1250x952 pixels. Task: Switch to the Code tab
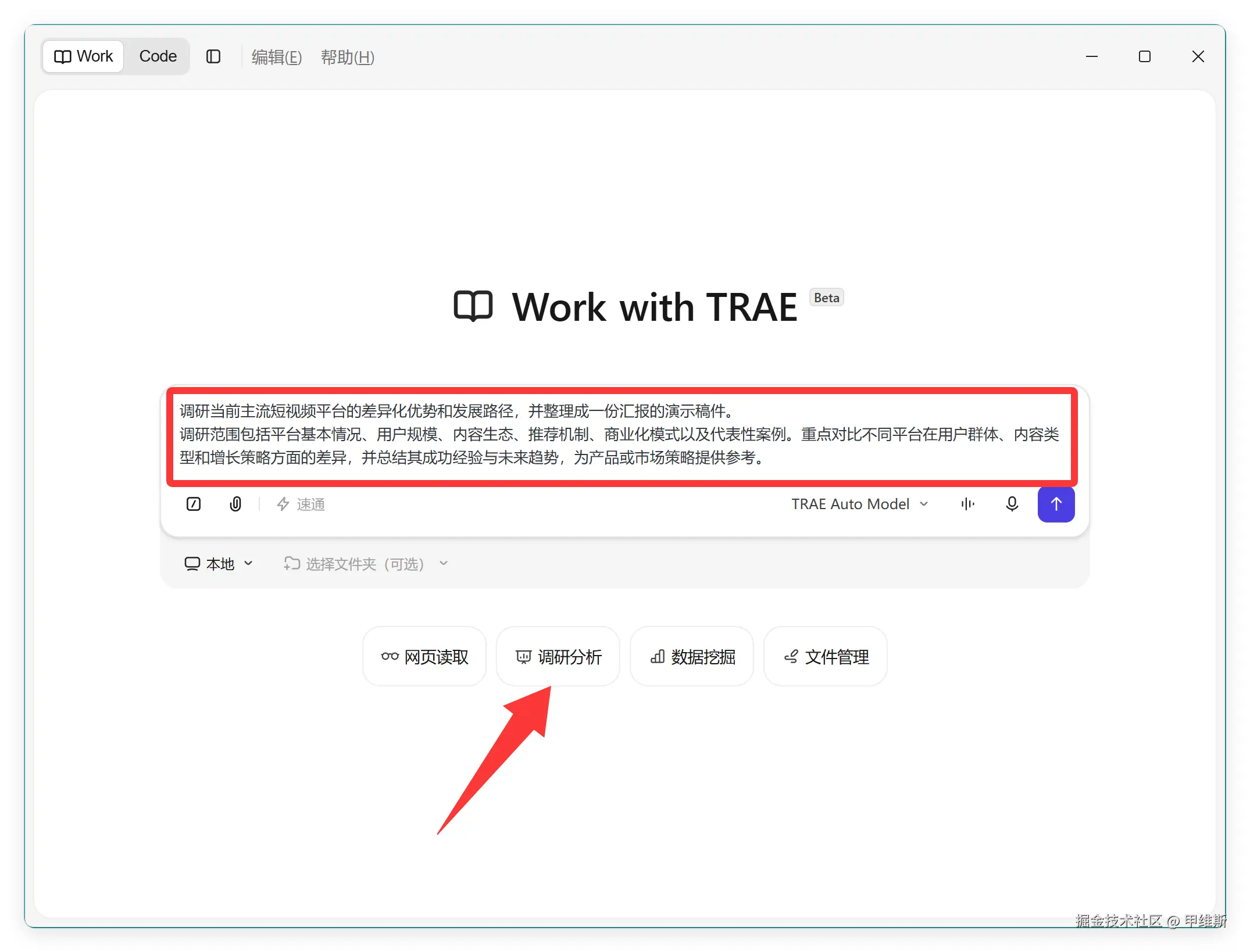[x=158, y=56]
